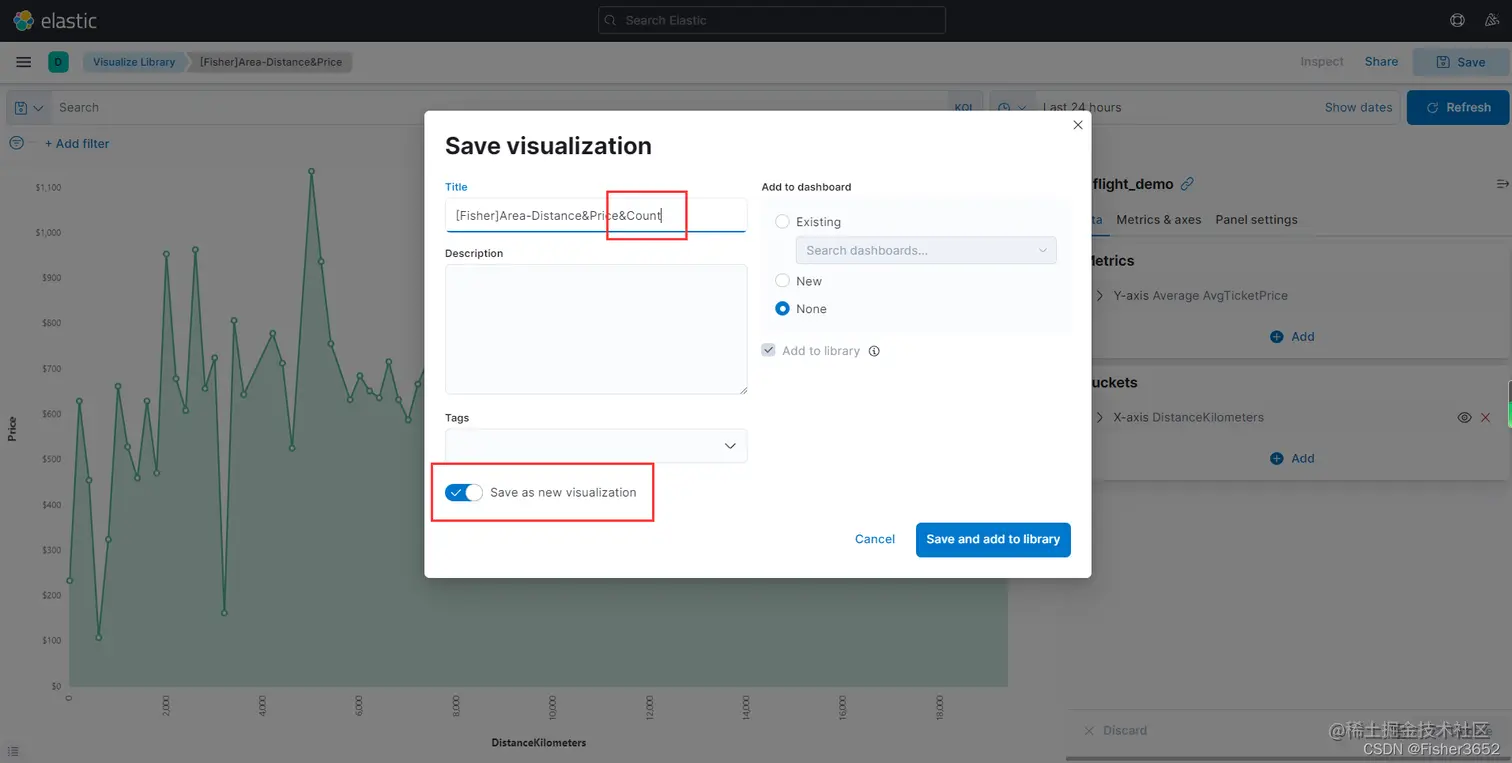Click the KQL query search field

500,107
